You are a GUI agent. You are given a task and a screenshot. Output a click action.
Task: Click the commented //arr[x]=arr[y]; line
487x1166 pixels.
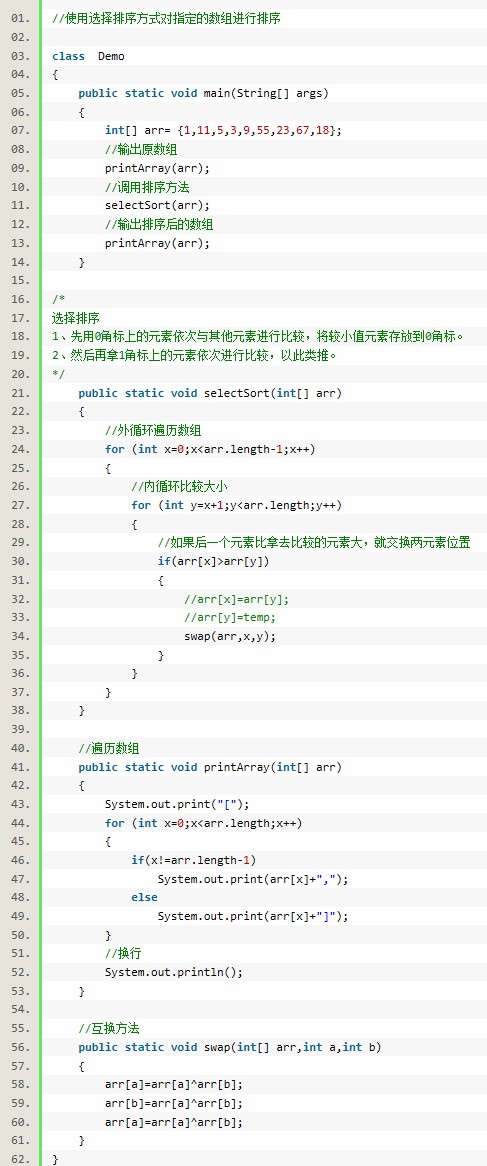point(236,599)
